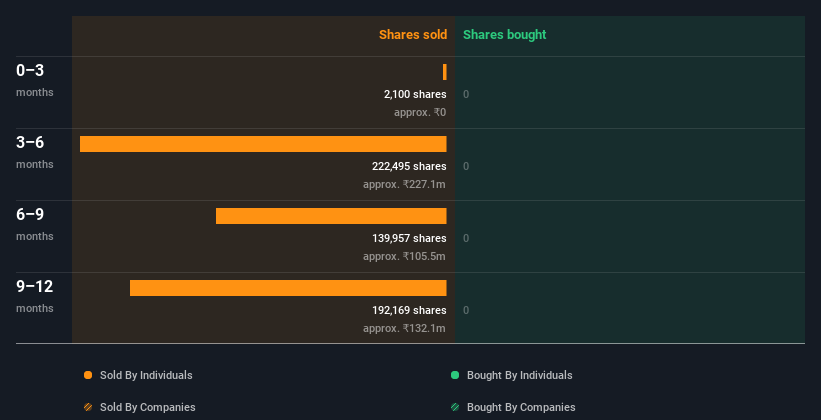Toggle the Bought By Companies legend label

point(521,407)
